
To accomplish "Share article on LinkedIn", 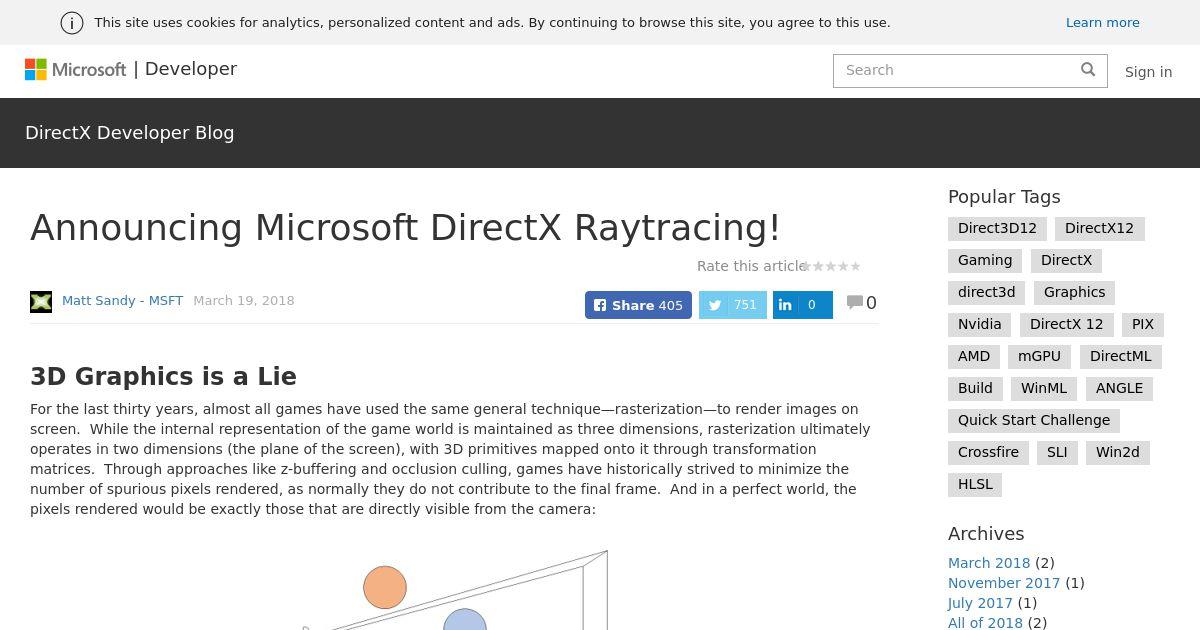I will pos(802,305).
